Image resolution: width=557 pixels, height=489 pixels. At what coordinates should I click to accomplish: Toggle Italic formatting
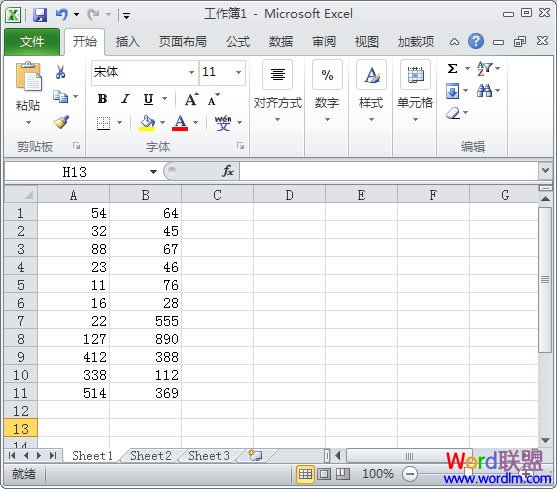click(x=125, y=99)
